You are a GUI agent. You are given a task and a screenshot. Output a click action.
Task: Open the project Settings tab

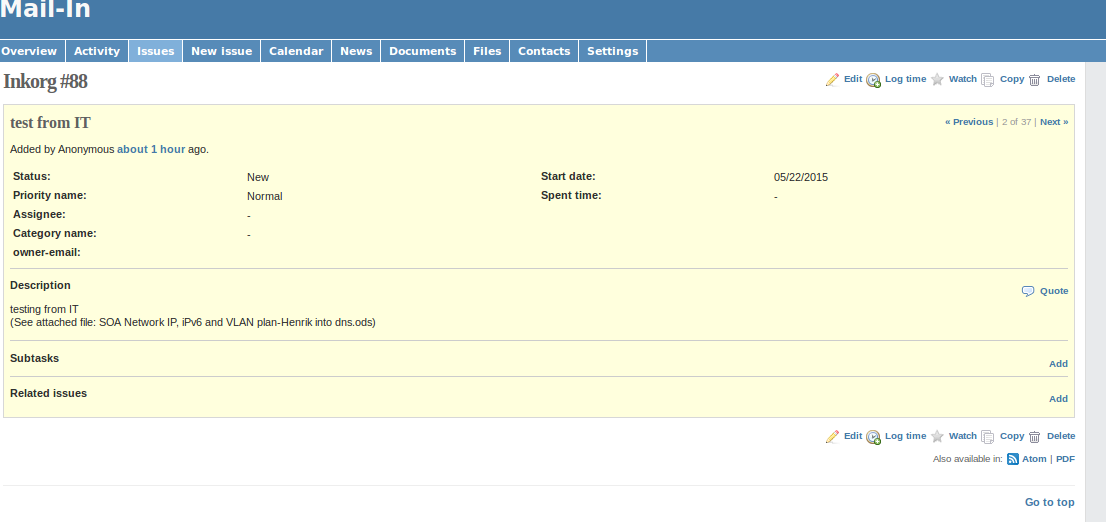click(612, 51)
